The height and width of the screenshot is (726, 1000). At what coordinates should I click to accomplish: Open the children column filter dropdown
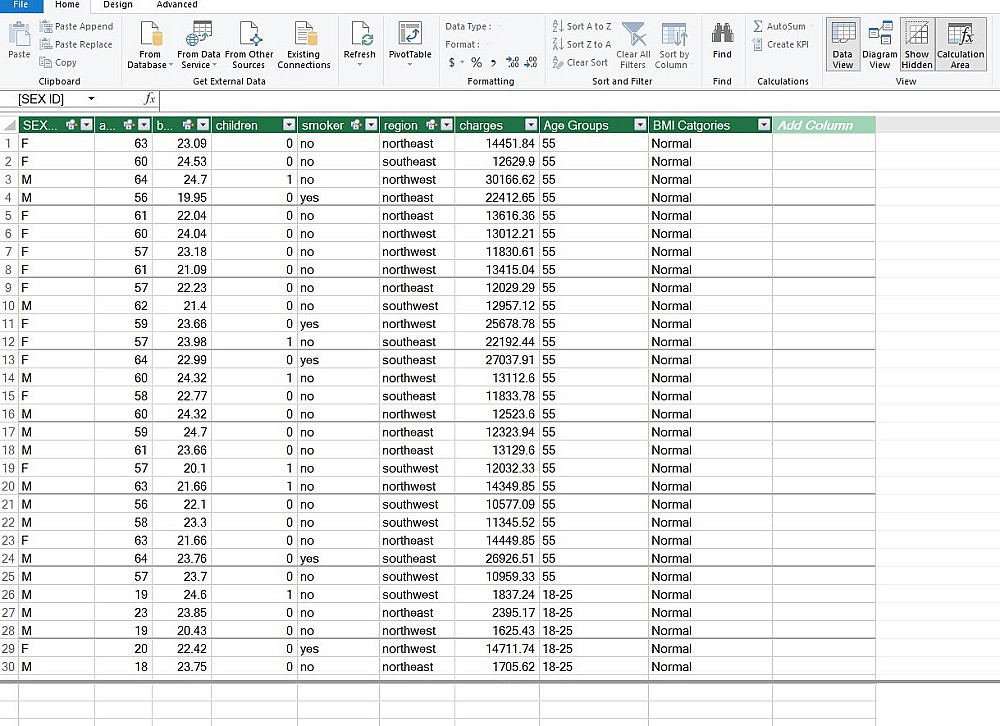click(289, 125)
